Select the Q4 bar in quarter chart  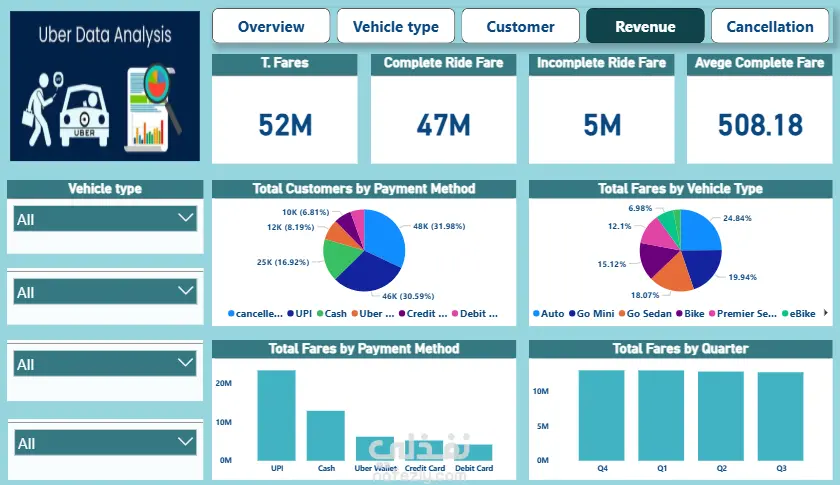pyautogui.click(x=602, y=415)
